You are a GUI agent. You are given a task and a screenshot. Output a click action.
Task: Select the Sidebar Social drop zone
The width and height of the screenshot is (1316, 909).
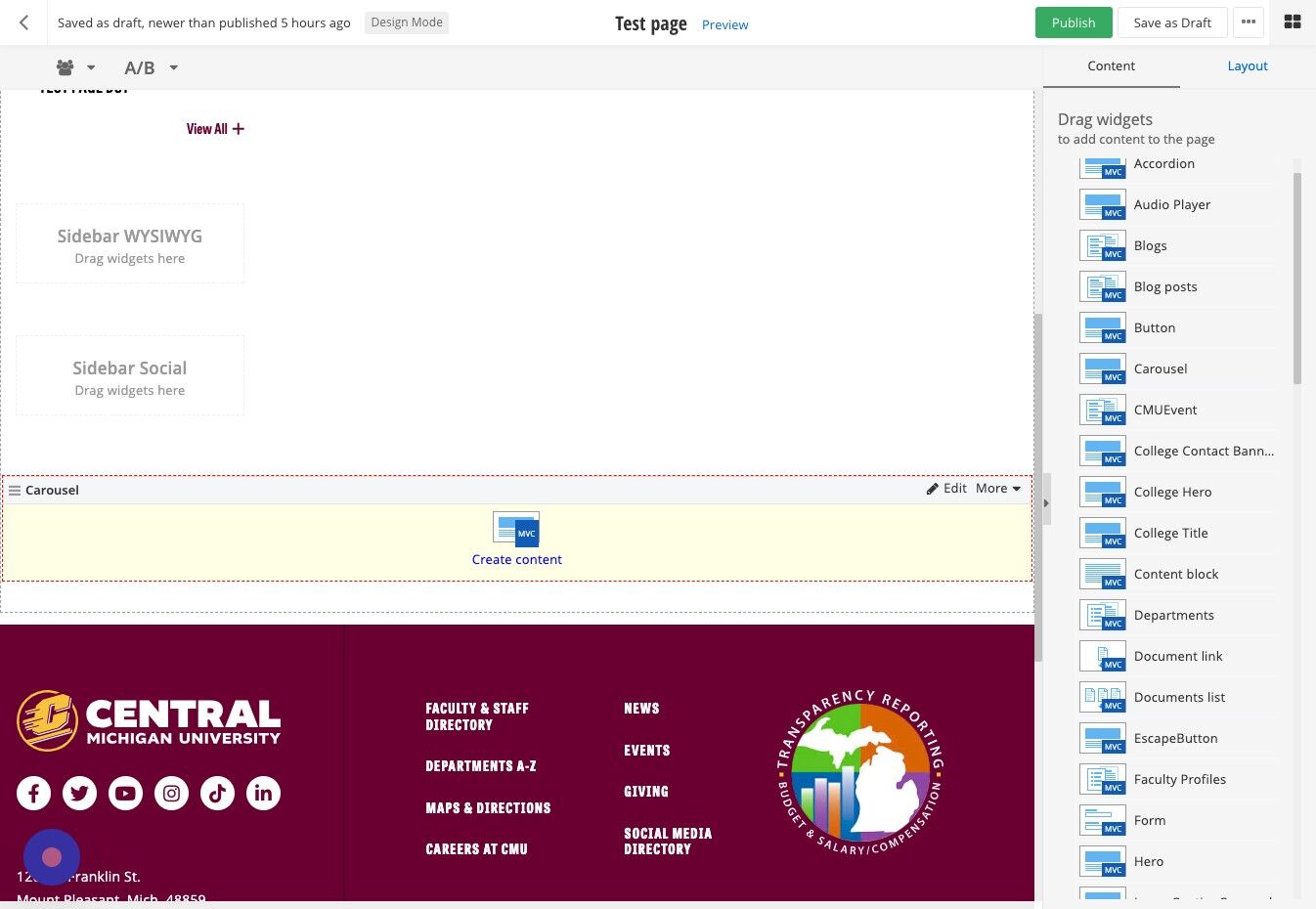(x=130, y=375)
